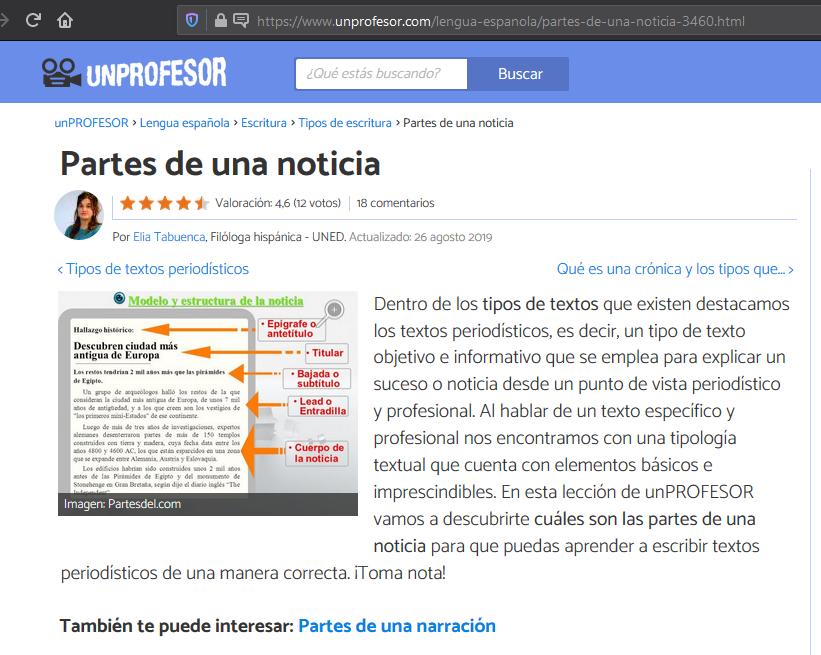Image resolution: width=821 pixels, height=655 pixels.
Task: Open the tracking protection shield icon
Action: pyautogui.click(x=192, y=20)
